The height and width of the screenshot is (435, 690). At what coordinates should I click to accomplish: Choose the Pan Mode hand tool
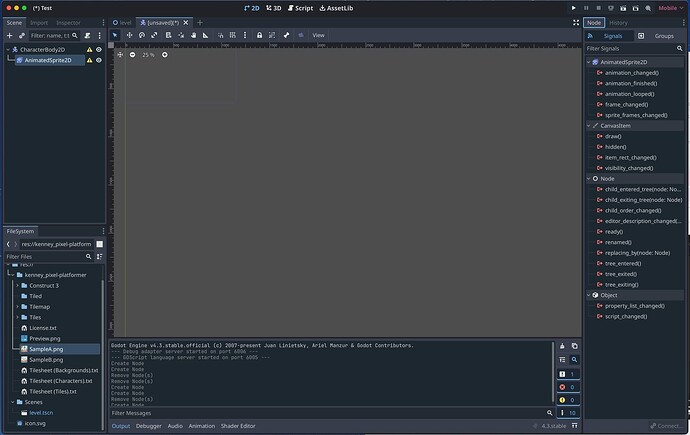pyautogui.click(x=193, y=35)
